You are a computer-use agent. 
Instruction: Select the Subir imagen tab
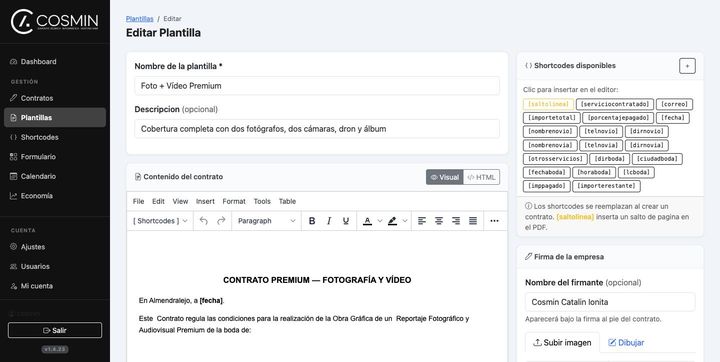(562, 343)
